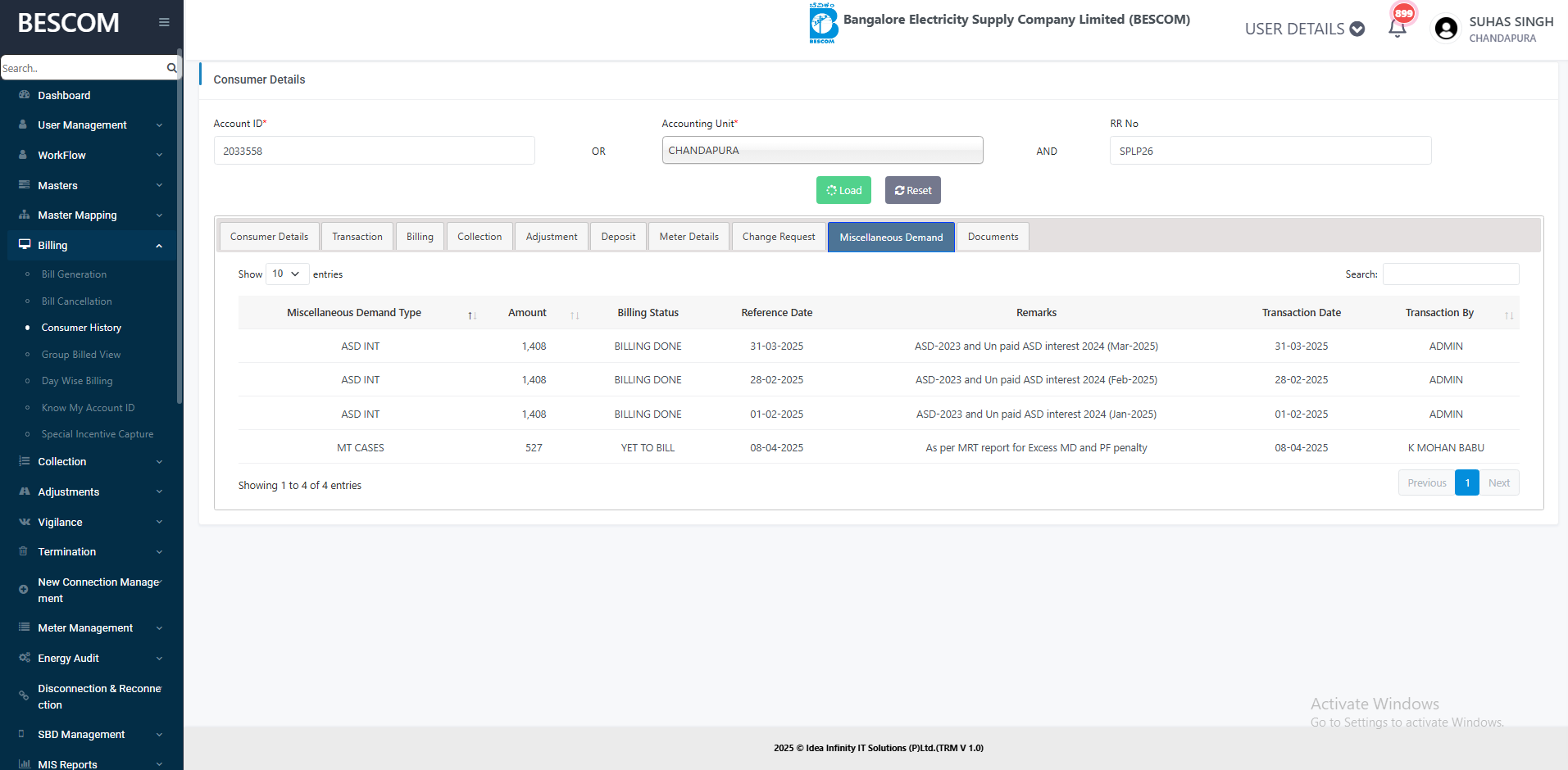Open the Change Request tab
This screenshot has height=770, width=1568.
click(779, 237)
